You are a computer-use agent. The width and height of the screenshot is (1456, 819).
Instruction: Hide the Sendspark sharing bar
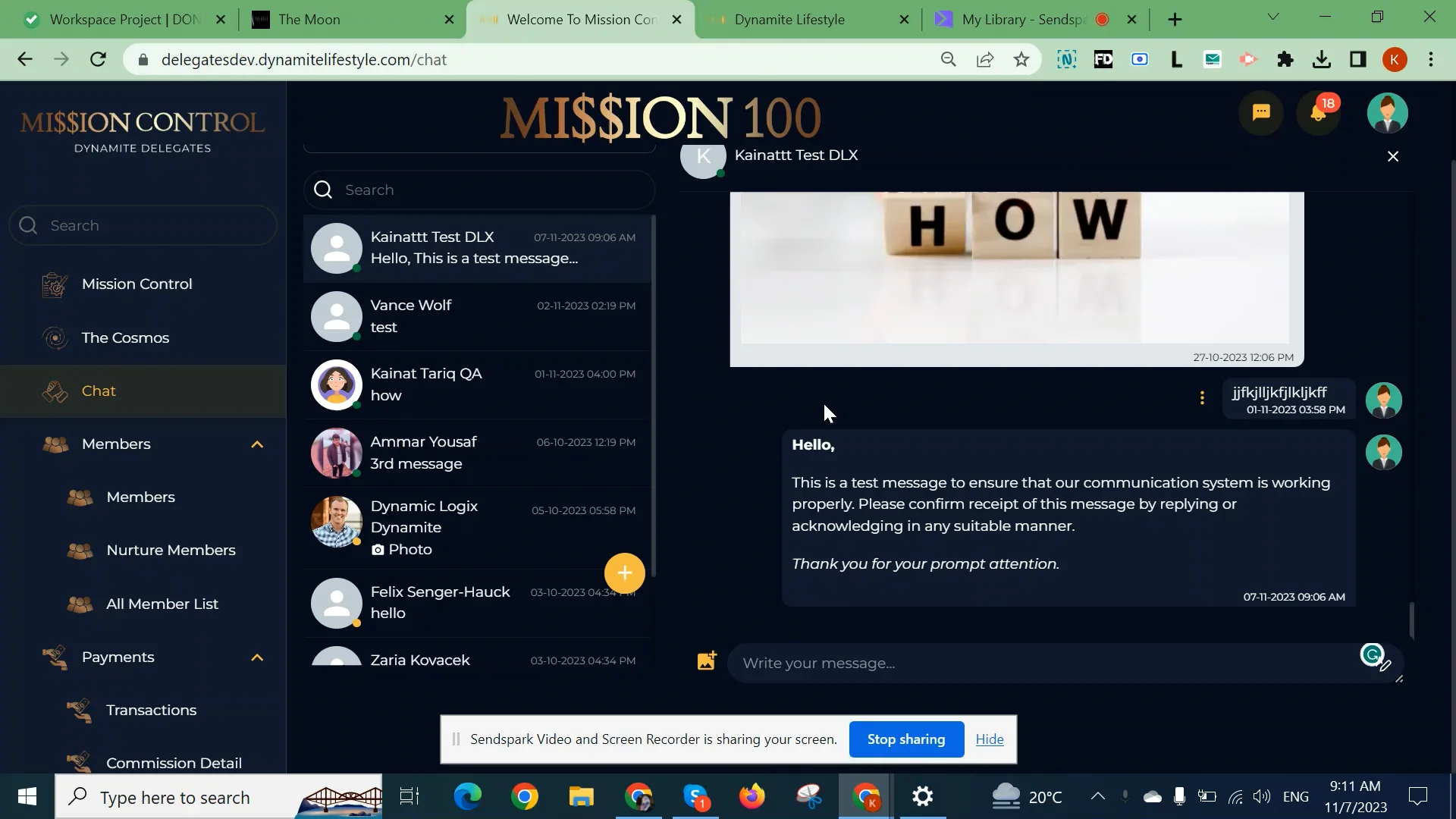click(x=990, y=739)
